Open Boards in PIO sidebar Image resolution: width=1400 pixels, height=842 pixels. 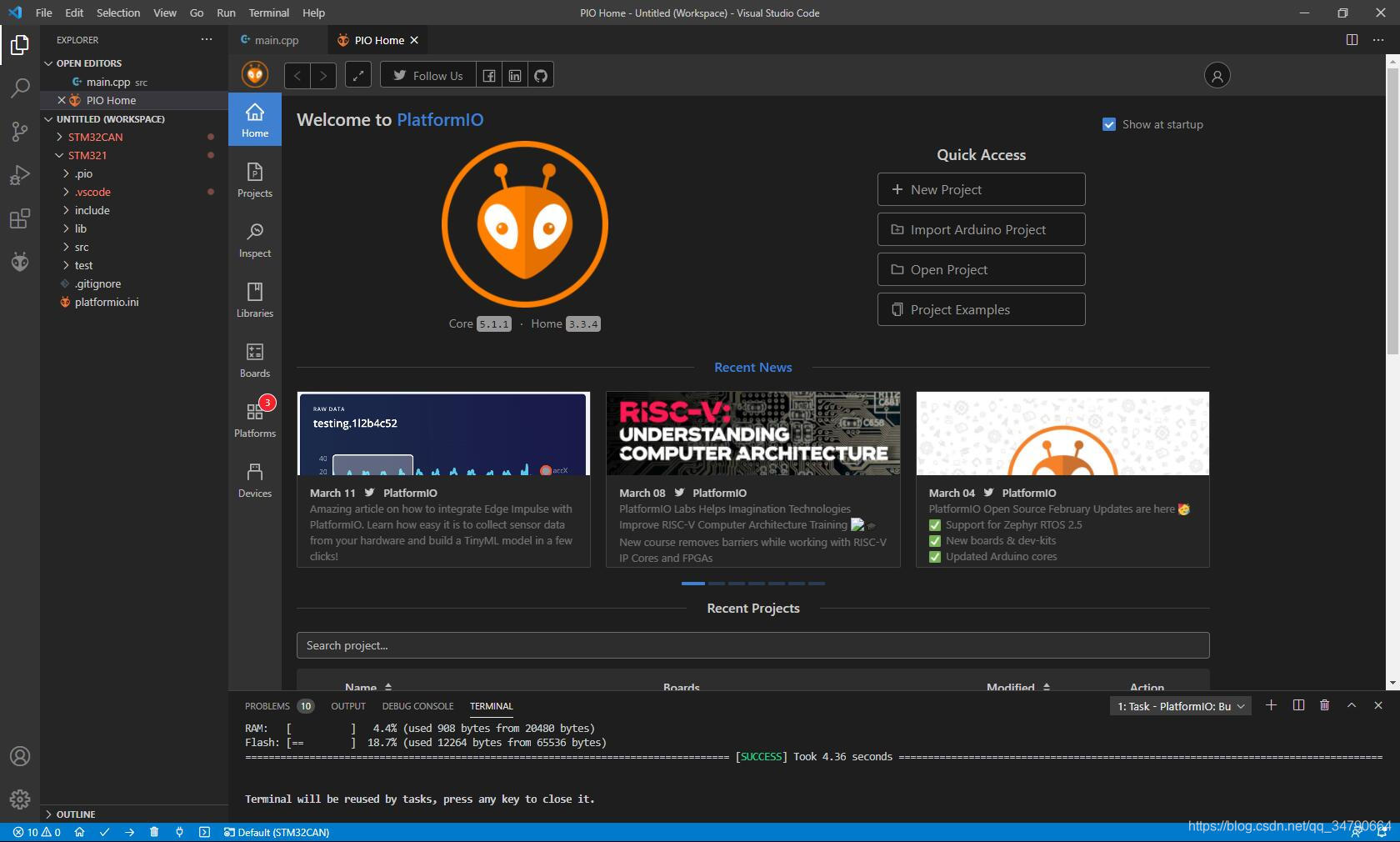coord(255,360)
